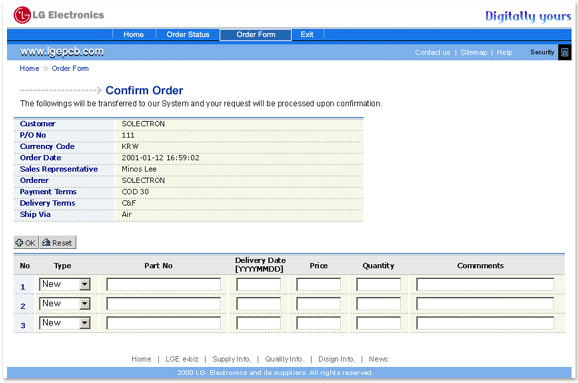The height and width of the screenshot is (383, 578).
Task: Click Delivery Date field in row 2
Action: click(x=258, y=304)
